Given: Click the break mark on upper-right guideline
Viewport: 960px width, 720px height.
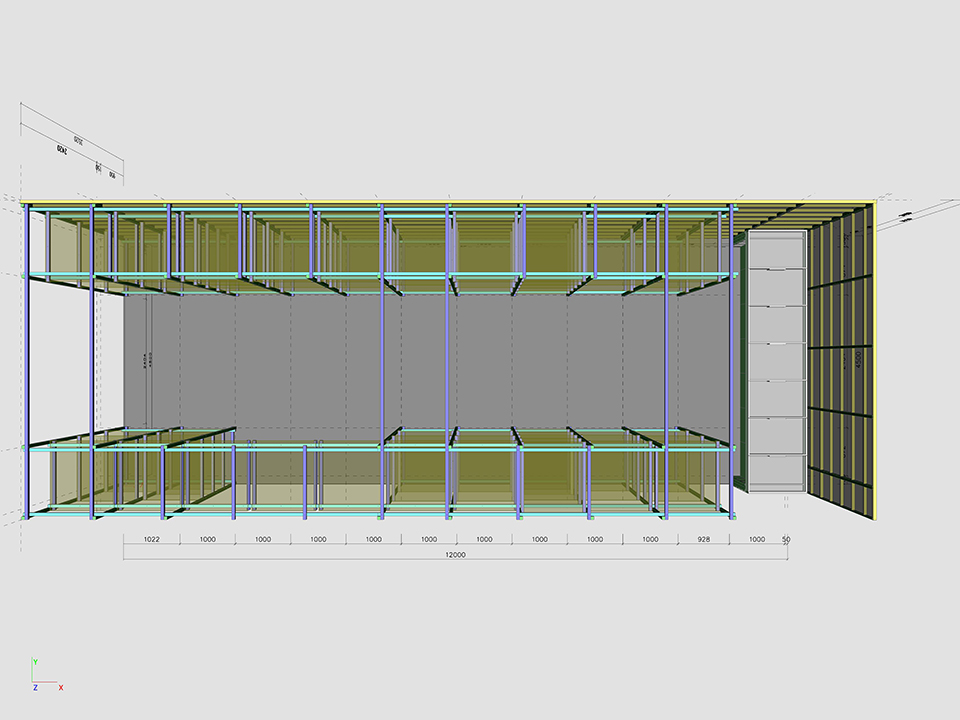Looking at the screenshot, I should 904,216.
